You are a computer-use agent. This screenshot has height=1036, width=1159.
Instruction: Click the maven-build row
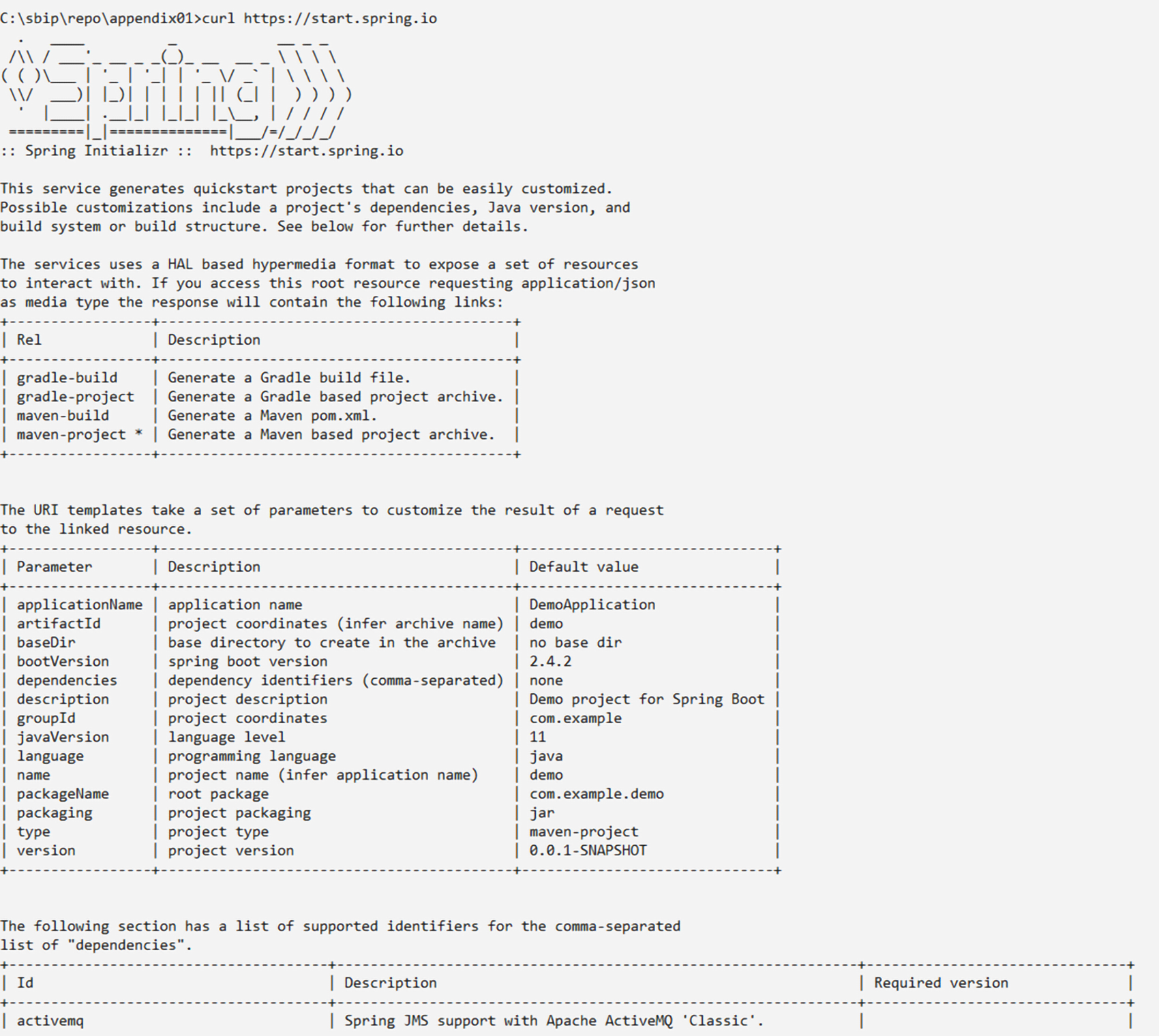(63, 415)
